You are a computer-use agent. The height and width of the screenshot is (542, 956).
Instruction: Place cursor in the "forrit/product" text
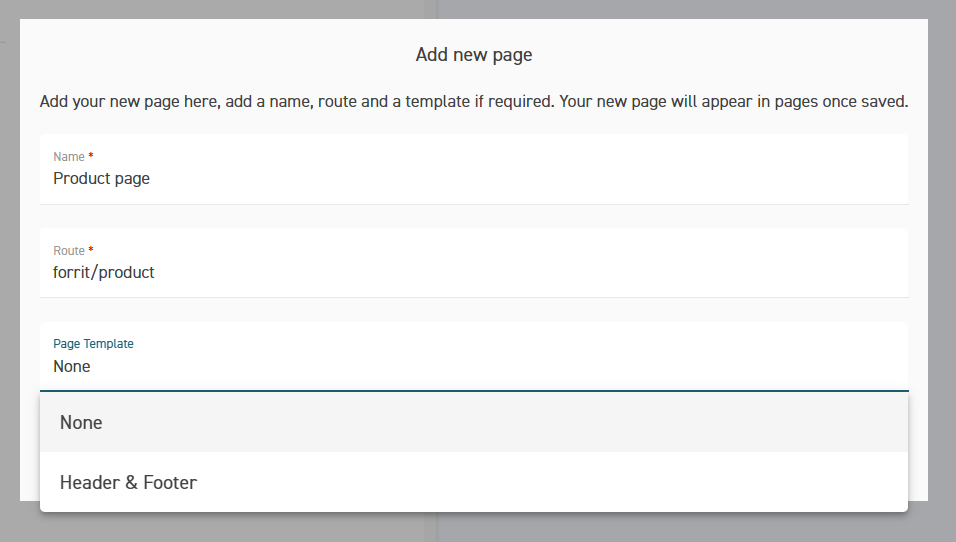(x=104, y=273)
